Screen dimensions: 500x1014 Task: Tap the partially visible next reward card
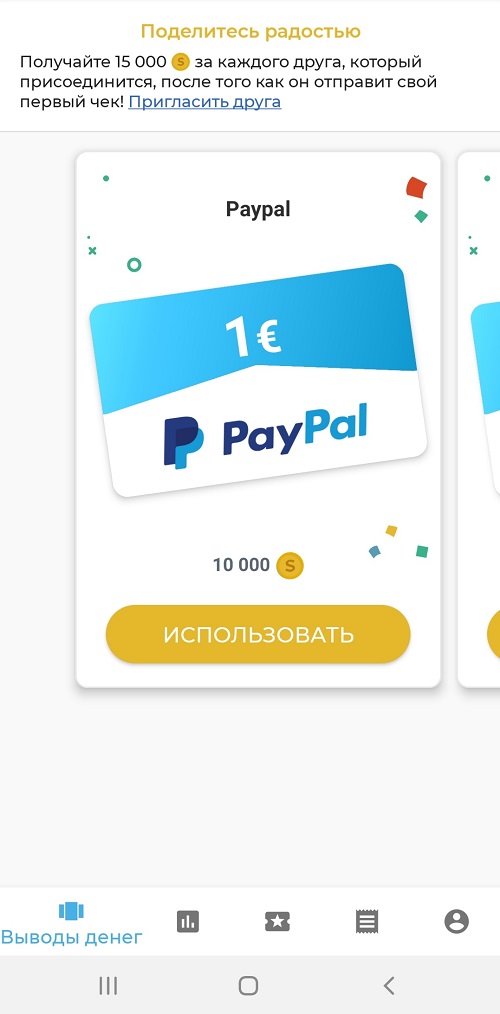point(479,420)
